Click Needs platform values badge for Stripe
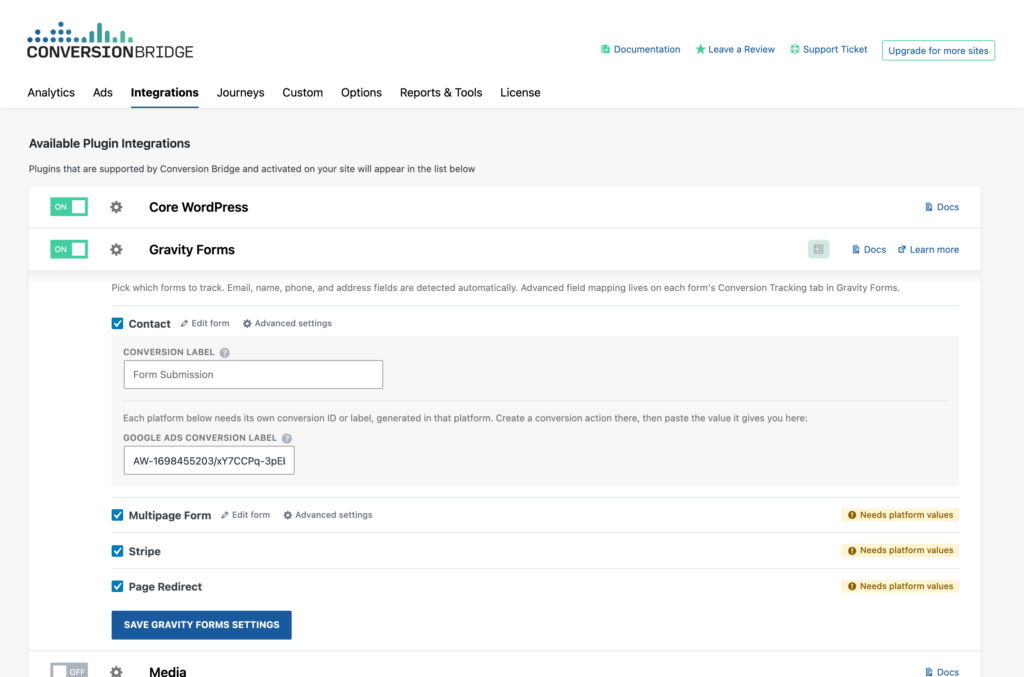Viewport: 1024px width, 677px height. pyautogui.click(x=900, y=550)
